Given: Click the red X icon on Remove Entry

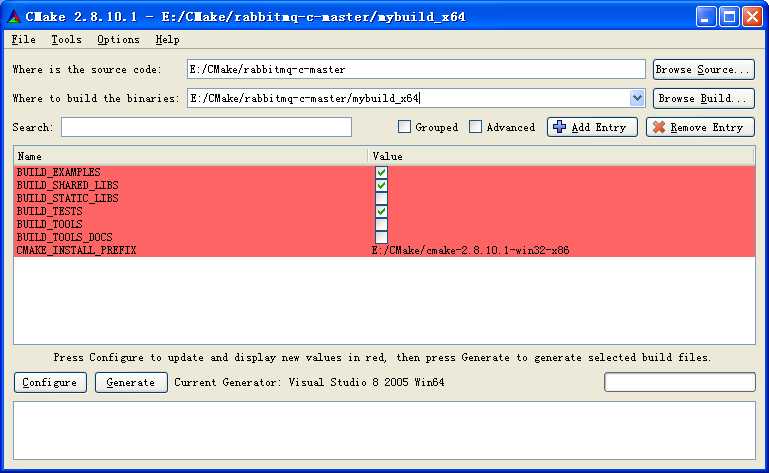Looking at the screenshot, I should 659,127.
